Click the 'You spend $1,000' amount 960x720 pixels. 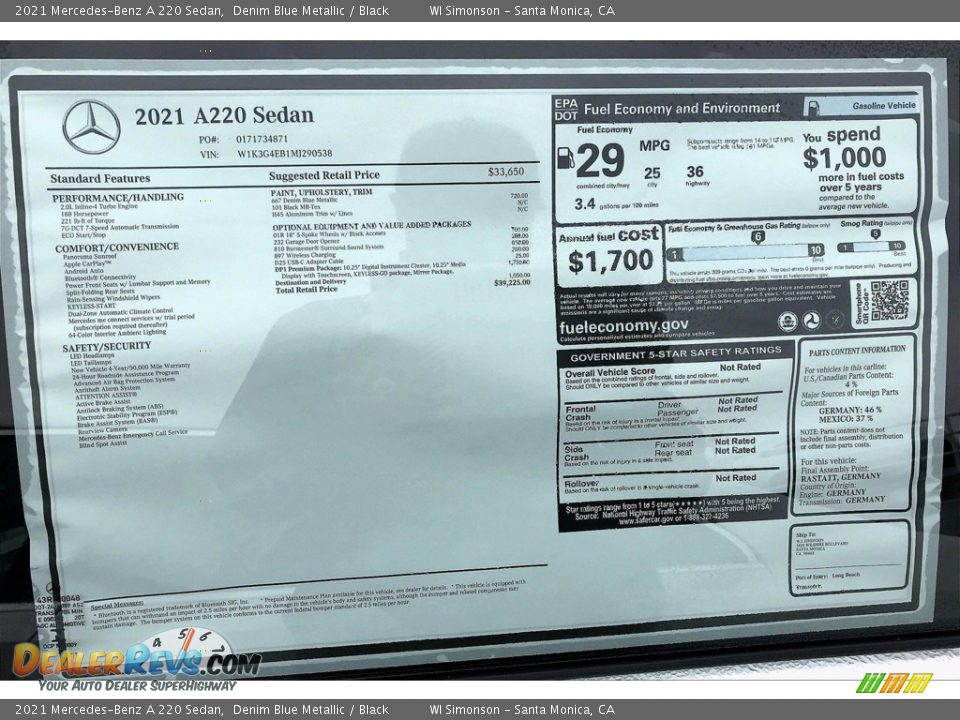click(844, 158)
